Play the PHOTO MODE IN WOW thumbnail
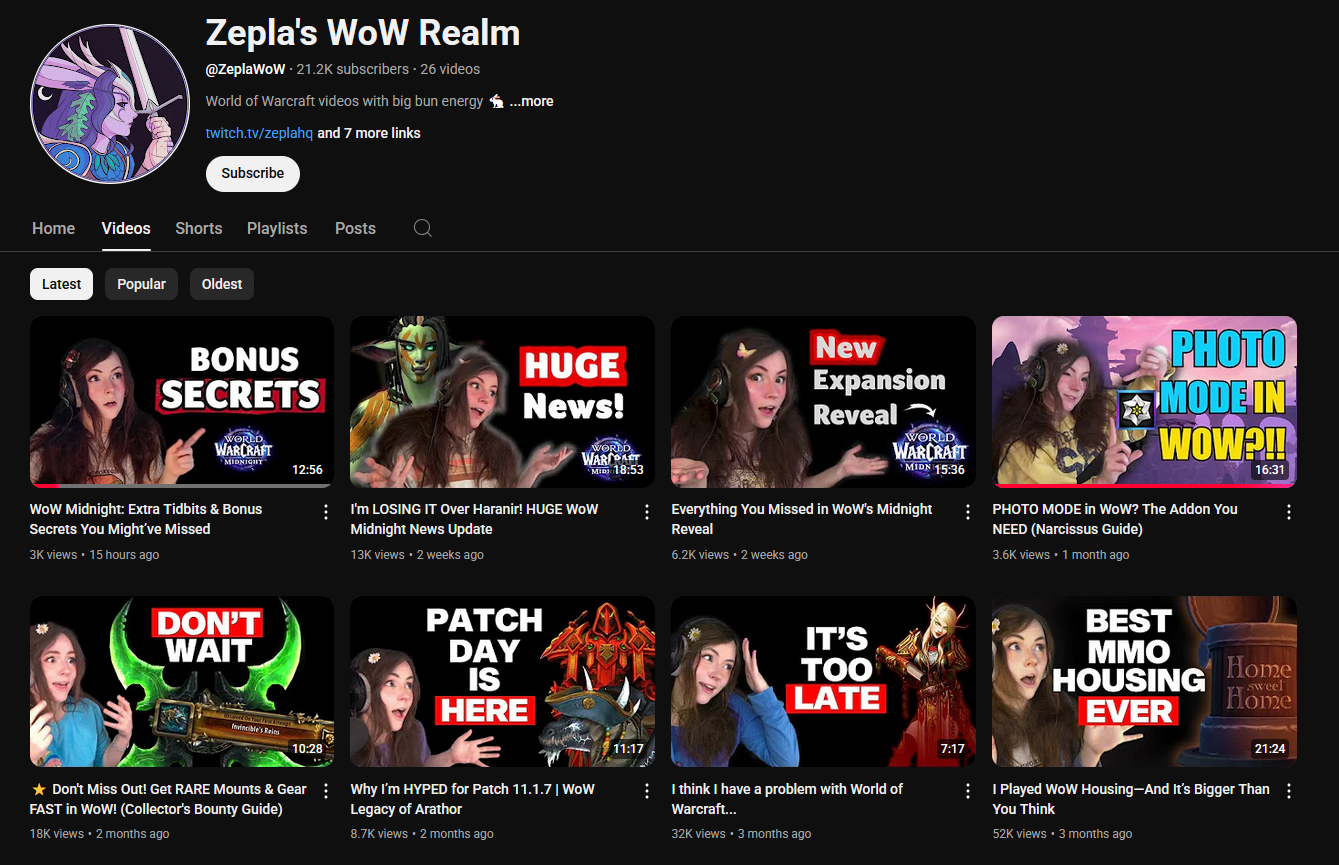 coord(1144,402)
